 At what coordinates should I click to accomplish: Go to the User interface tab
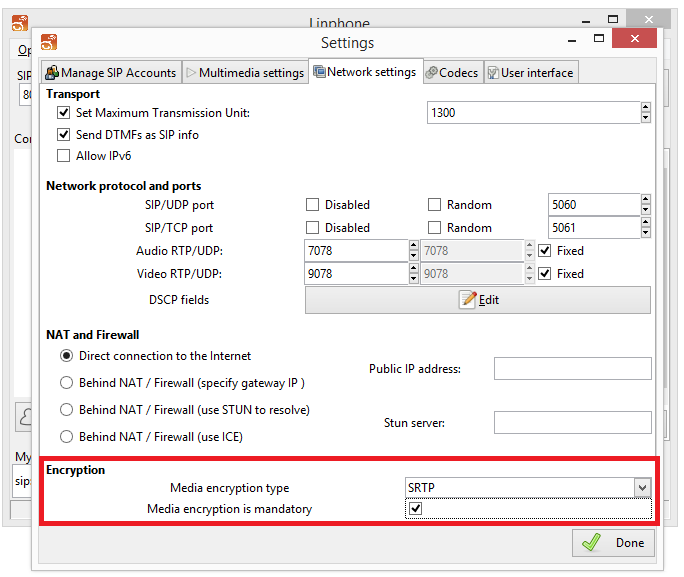tap(530, 73)
